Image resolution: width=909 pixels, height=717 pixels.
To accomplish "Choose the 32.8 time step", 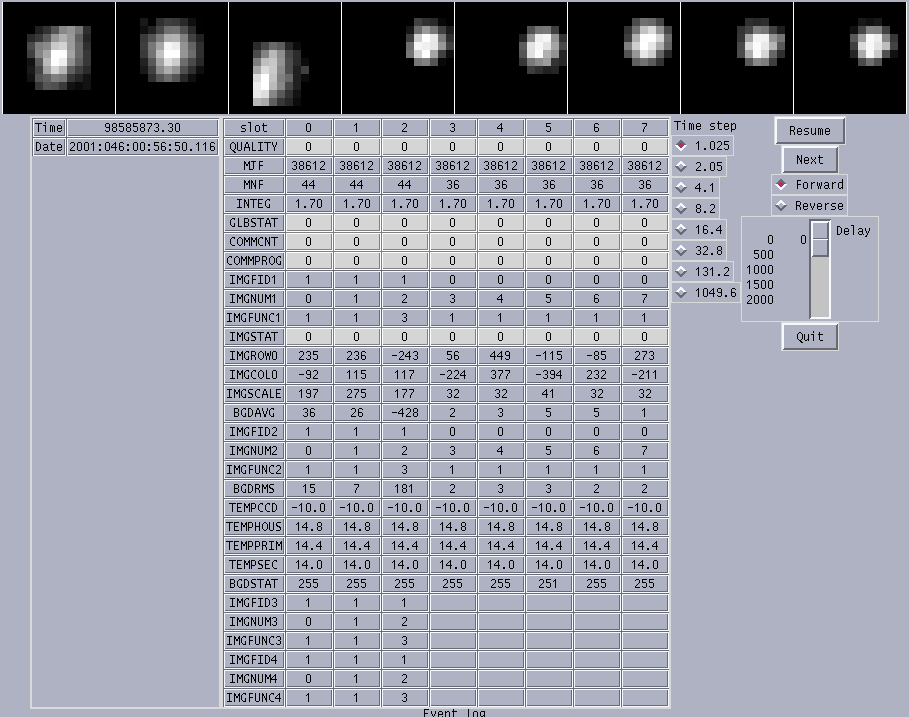I will 699,250.
